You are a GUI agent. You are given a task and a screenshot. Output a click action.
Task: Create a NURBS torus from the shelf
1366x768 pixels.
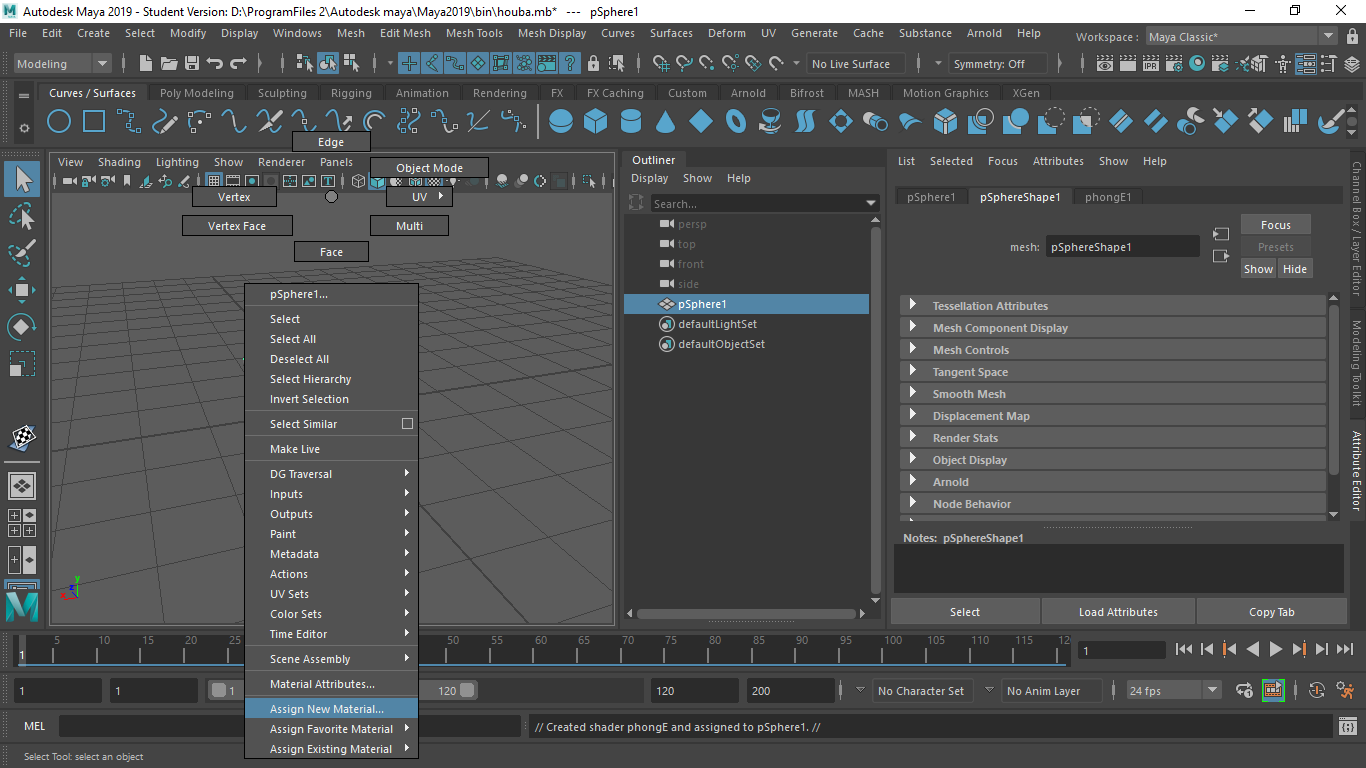(x=736, y=122)
